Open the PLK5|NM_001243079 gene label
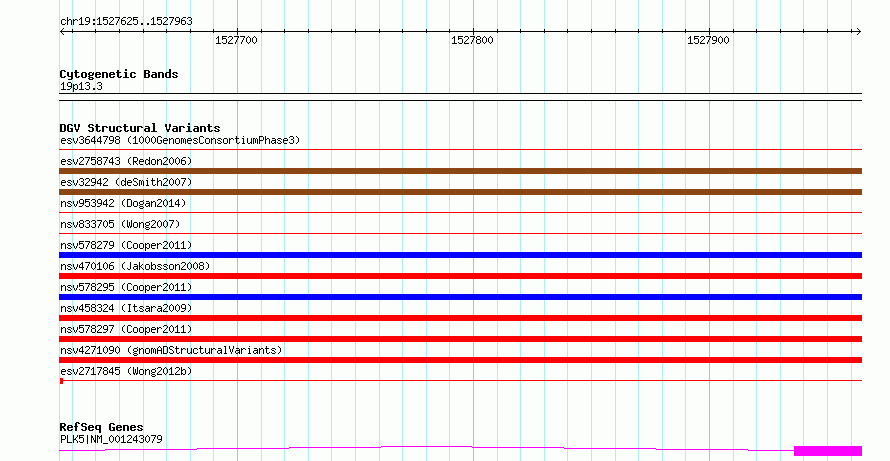This screenshot has width=890, height=461. [111, 439]
